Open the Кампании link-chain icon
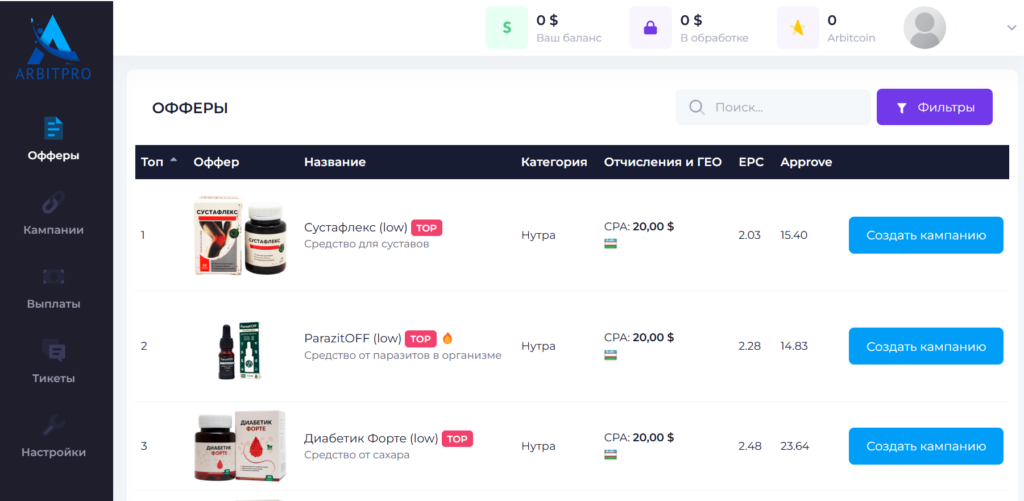This screenshot has height=501, width=1024. click(53, 202)
